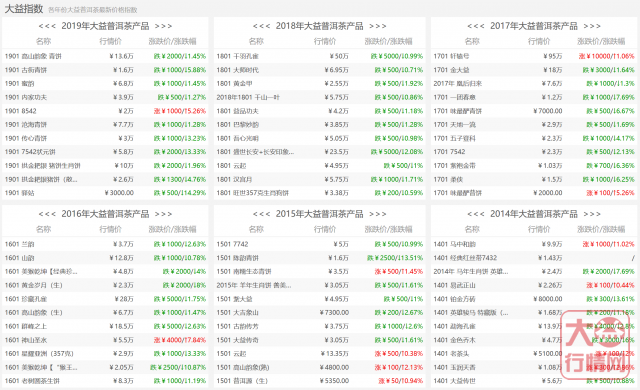Select the 1801 黄金甲 product name
This screenshot has height=390, width=640.
(x=234, y=84)
